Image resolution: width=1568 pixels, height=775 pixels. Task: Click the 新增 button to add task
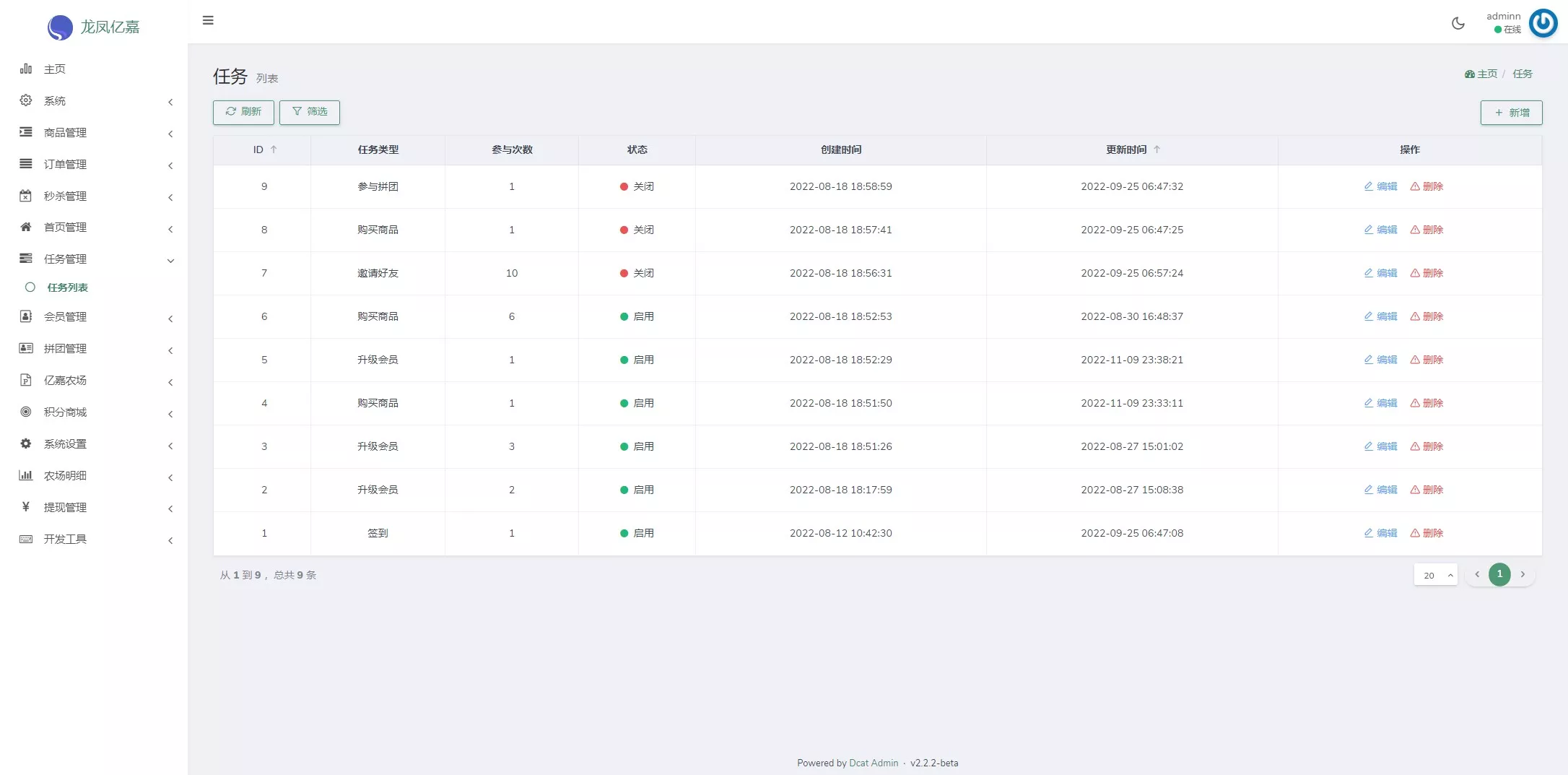(1511, 113)
